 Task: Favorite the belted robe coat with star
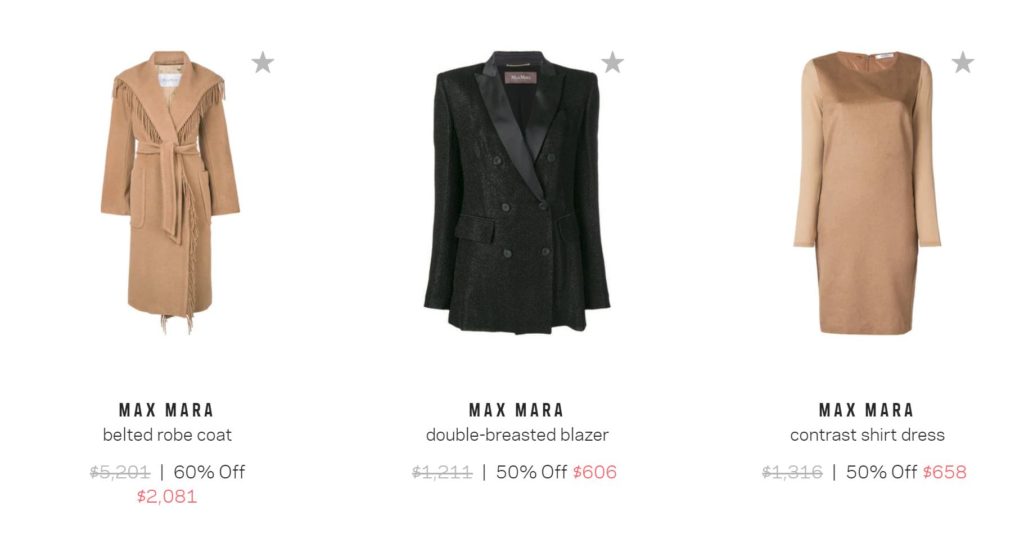click(x=263, y=63)
